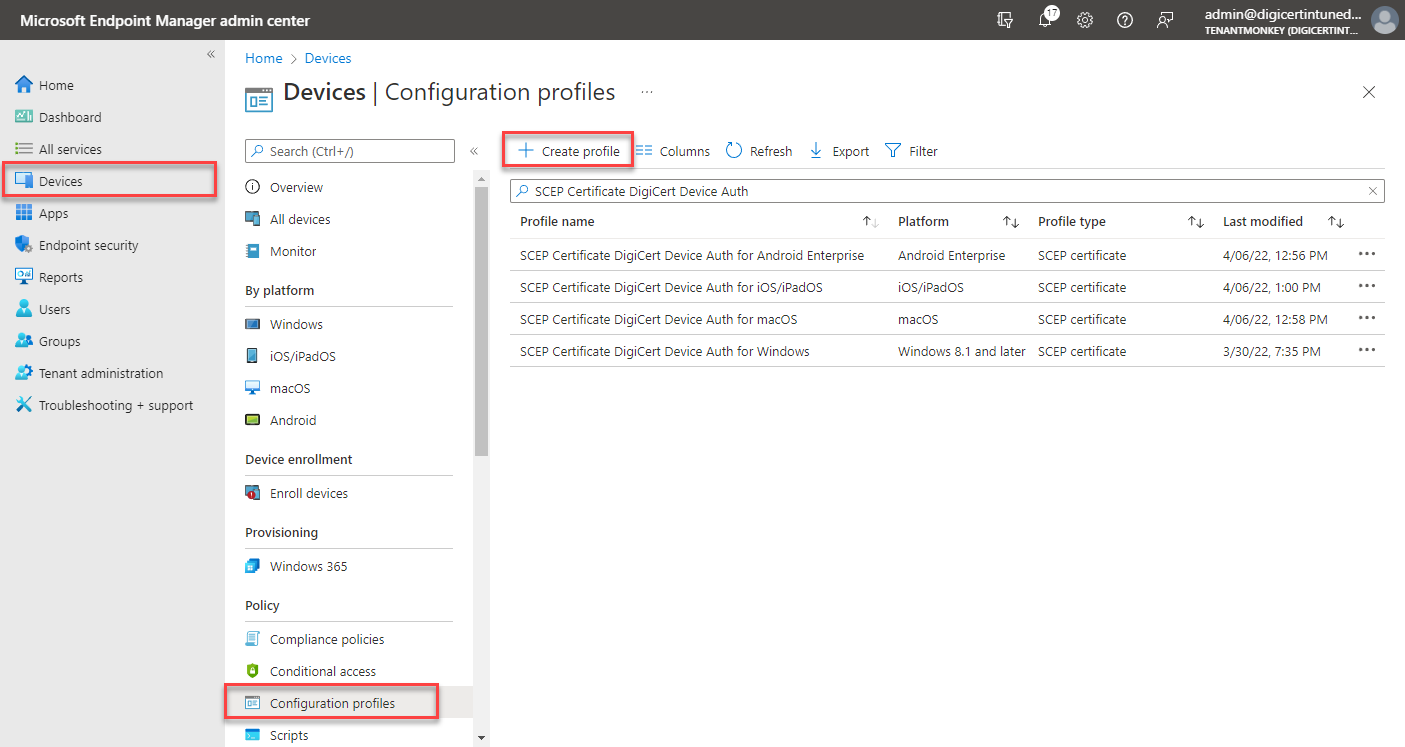Open SCEP Certificate for Windows profile
Screen dimensions: 1405x747
(665, 351)
